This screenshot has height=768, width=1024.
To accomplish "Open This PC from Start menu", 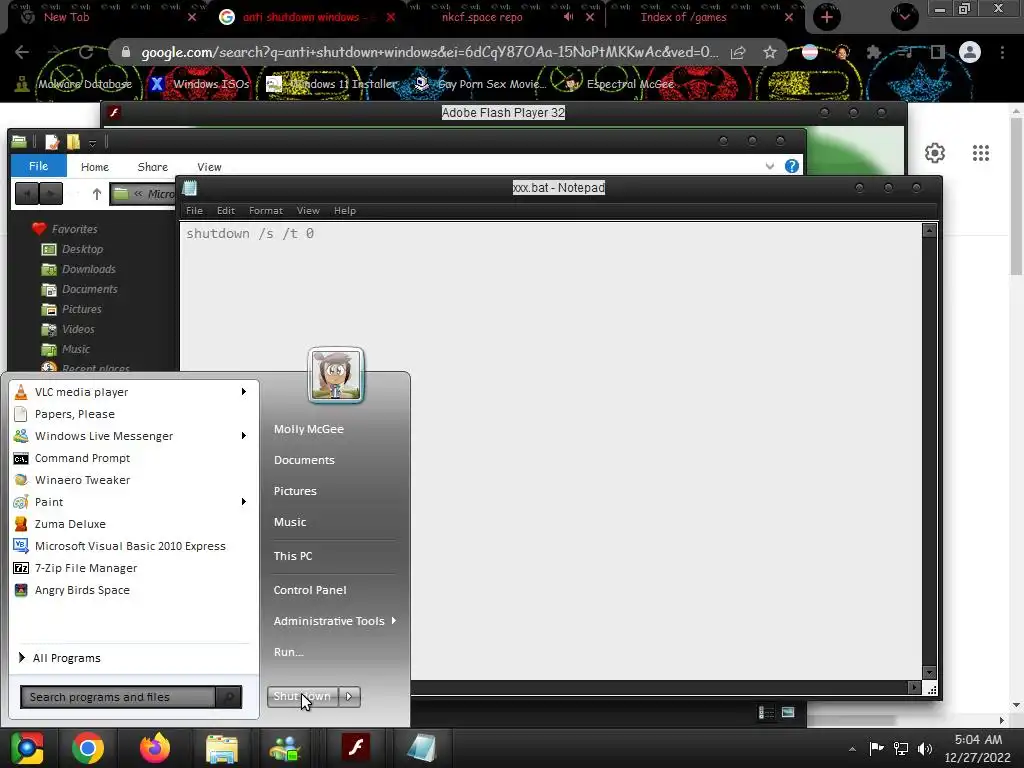I will [293, 556].
